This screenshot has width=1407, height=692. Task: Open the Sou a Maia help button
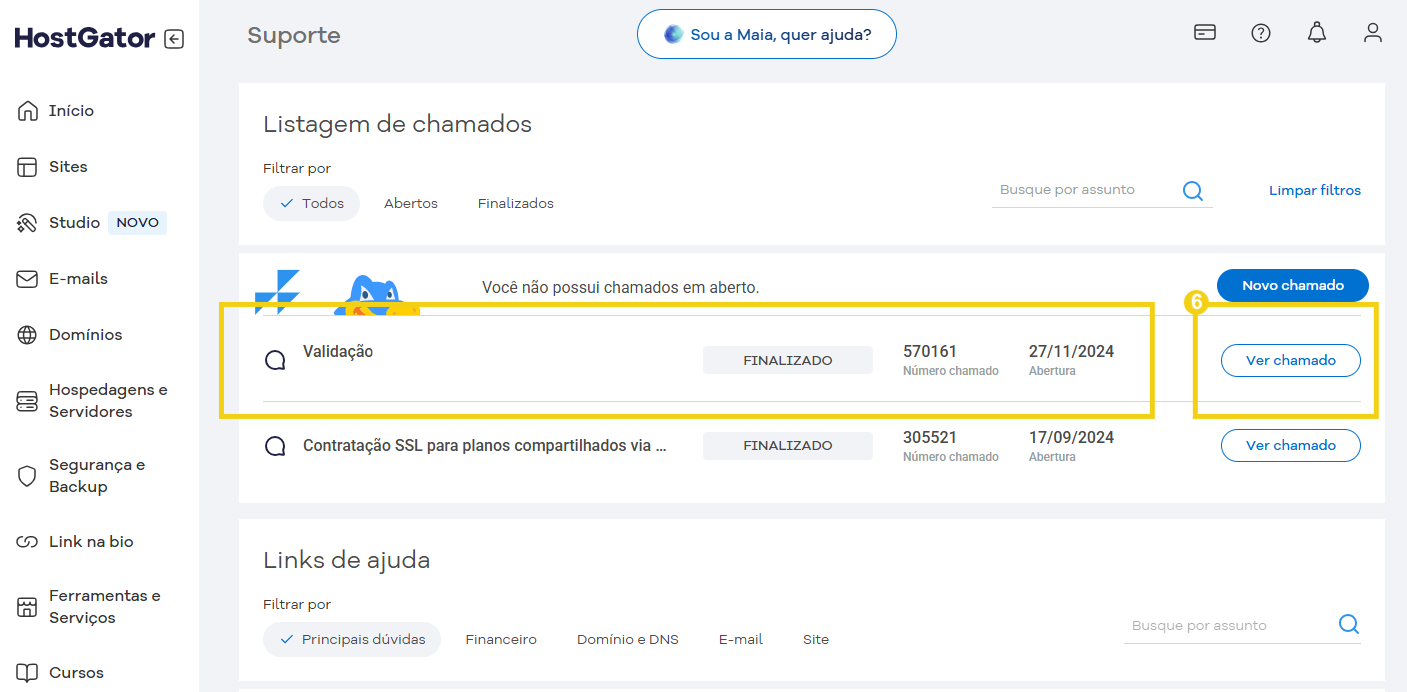tap(767, 34)
